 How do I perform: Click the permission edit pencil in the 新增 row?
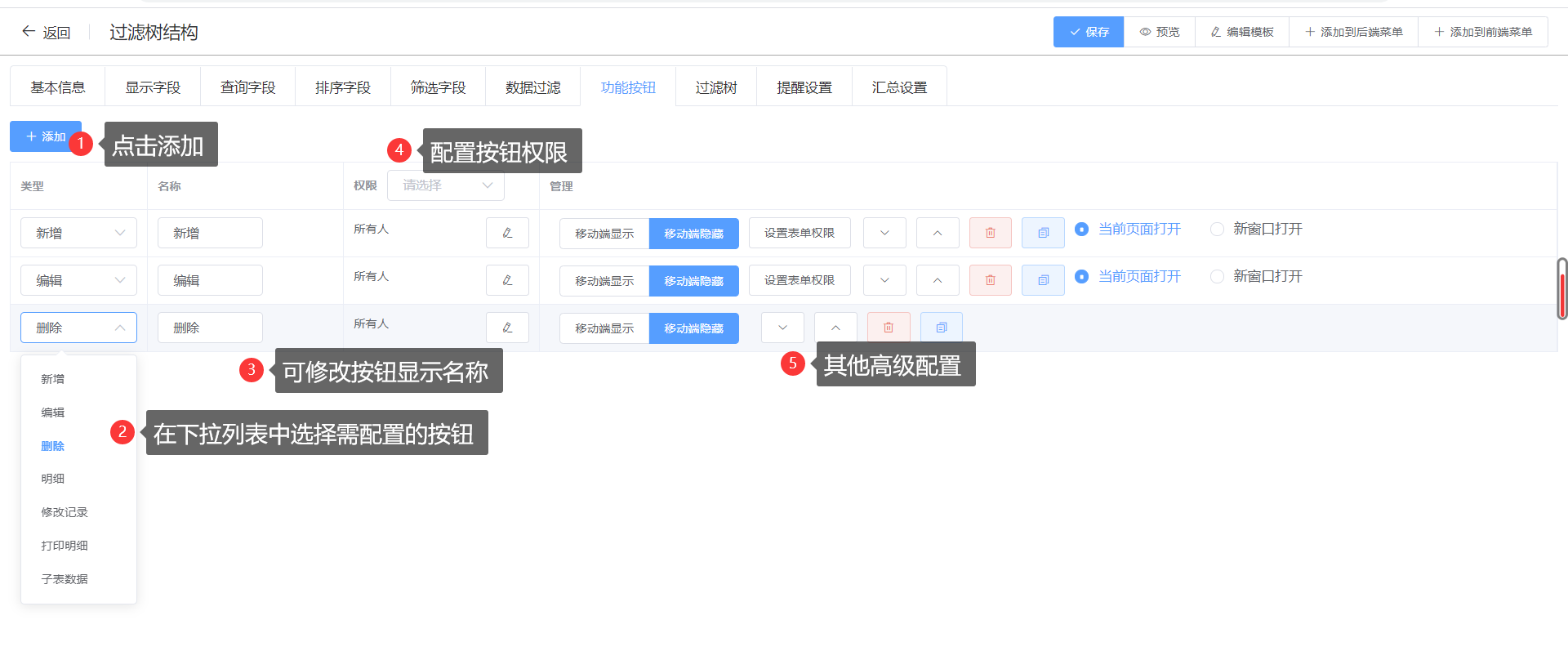coord(507,233)
